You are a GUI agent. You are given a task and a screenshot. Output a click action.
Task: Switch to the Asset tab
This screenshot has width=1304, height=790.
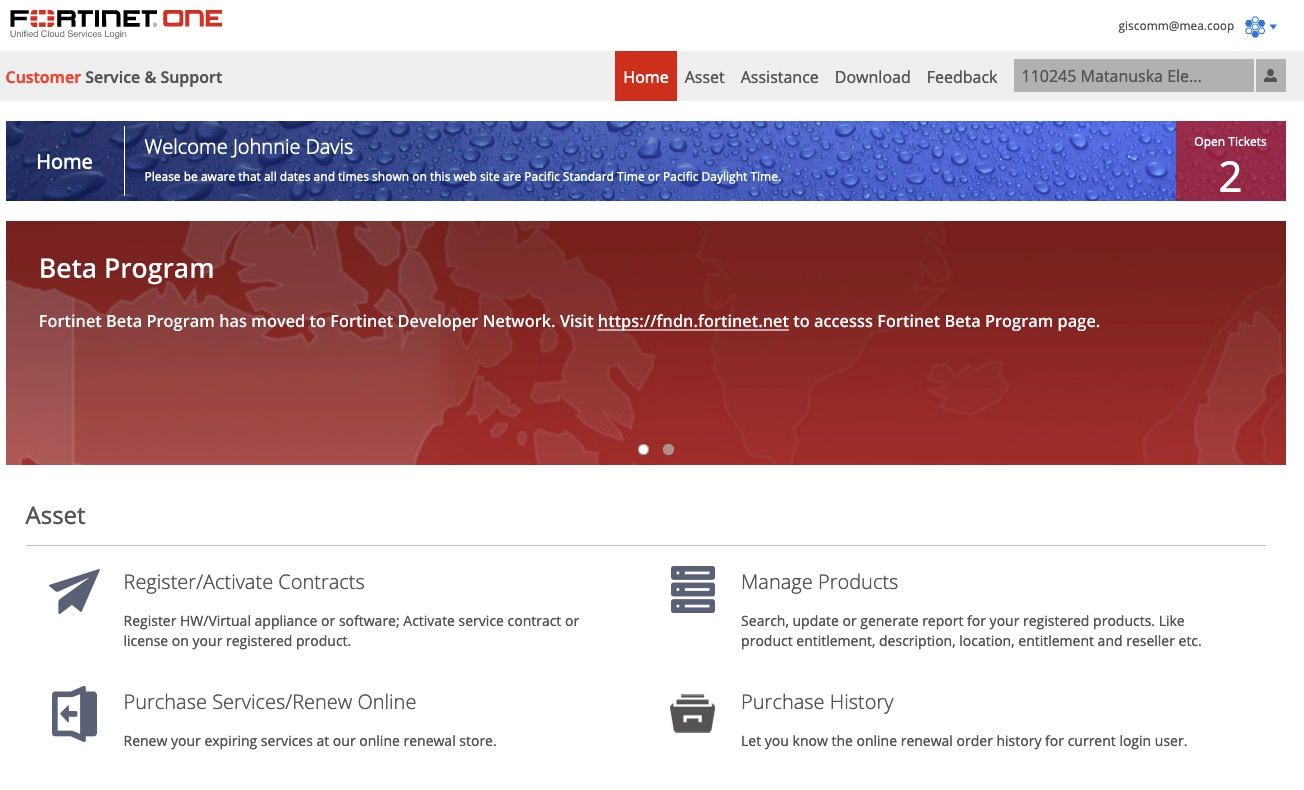[x=704, y=76]
